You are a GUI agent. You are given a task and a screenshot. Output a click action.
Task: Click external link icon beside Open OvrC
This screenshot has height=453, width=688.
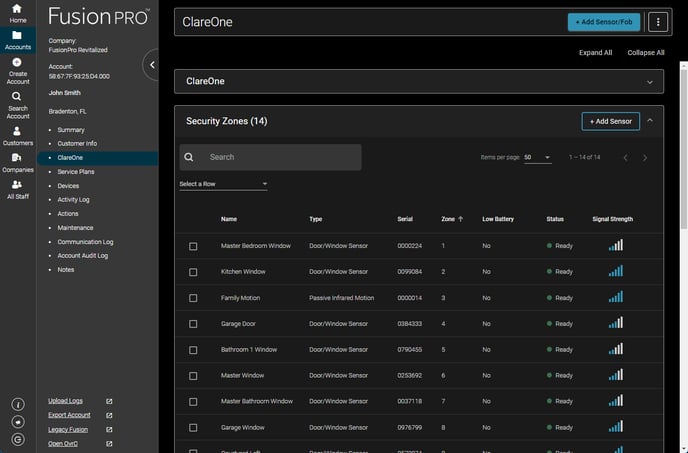109,444
